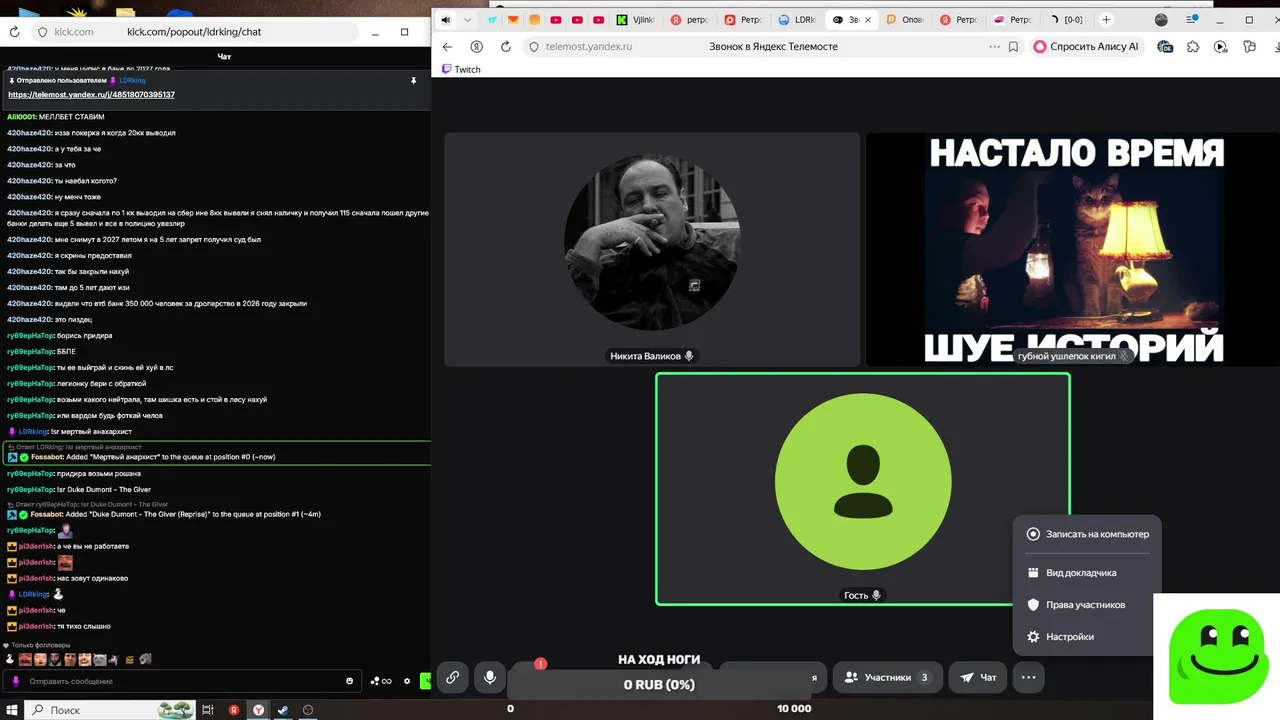Open the Twitch bookmark
Viewport: 1280px width, 720px height.
click(x=461, y=69)
